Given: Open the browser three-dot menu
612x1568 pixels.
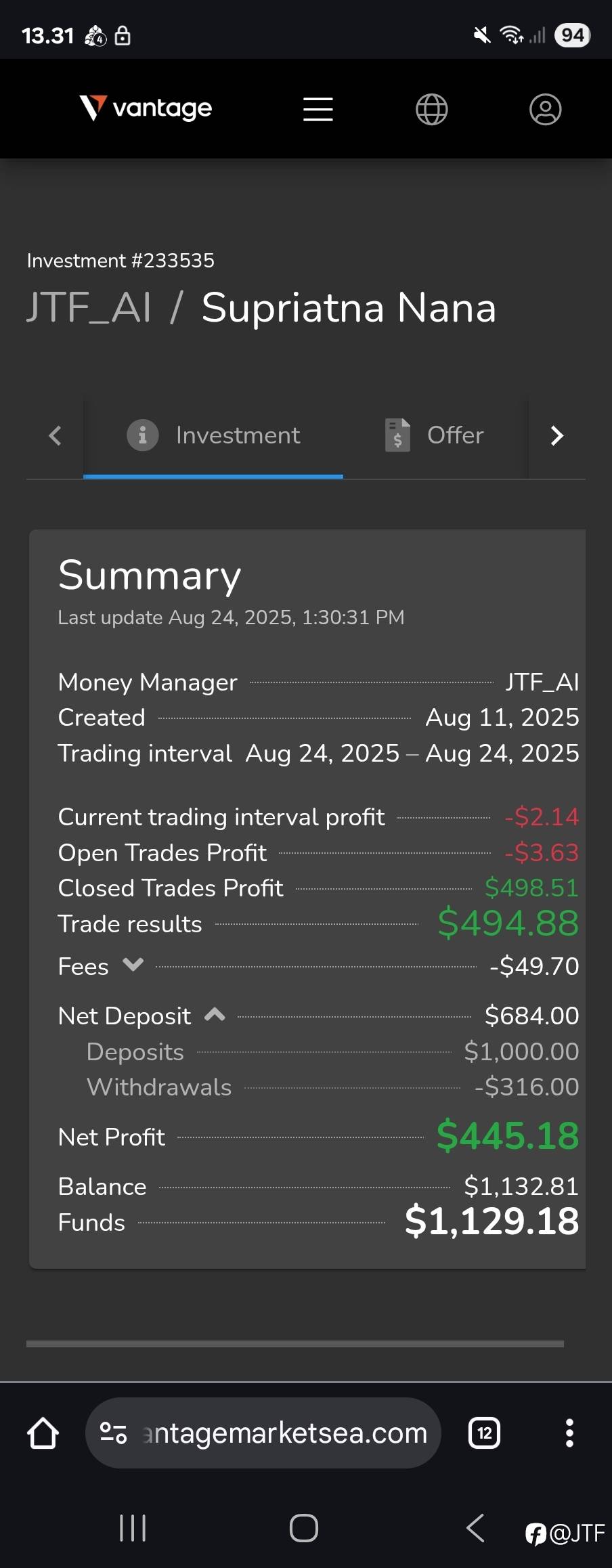Looking at the screenshot, I should tap(569, 1433).
